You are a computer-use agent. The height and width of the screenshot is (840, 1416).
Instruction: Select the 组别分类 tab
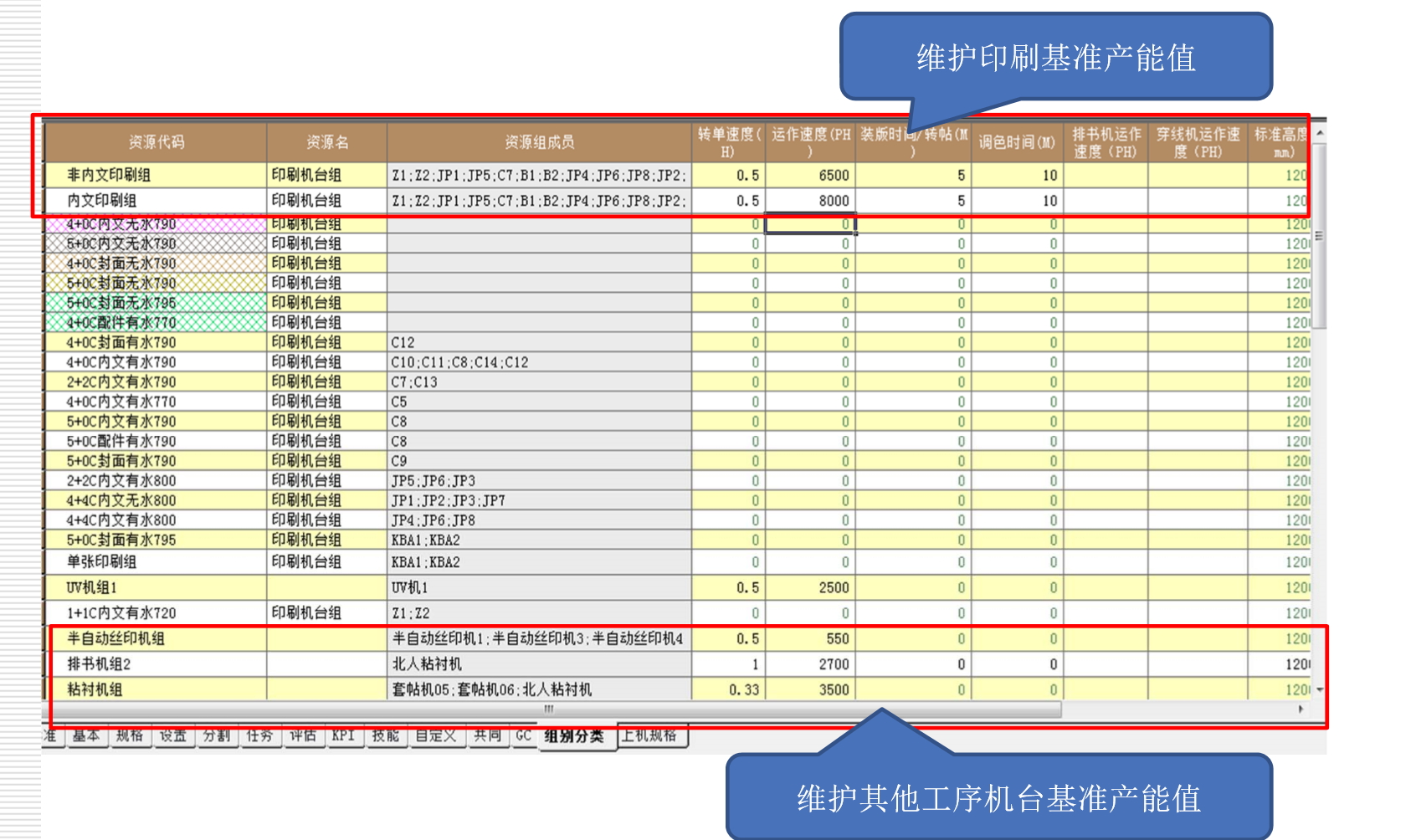coord(574,737)
